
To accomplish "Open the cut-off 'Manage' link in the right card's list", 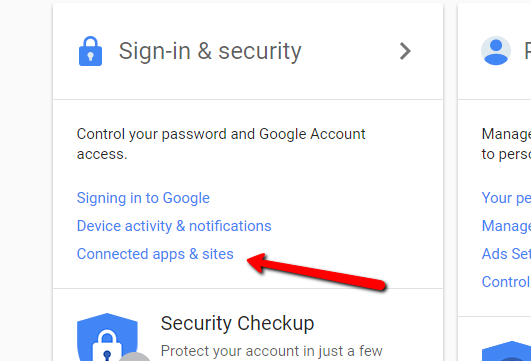I will [506, 226].
